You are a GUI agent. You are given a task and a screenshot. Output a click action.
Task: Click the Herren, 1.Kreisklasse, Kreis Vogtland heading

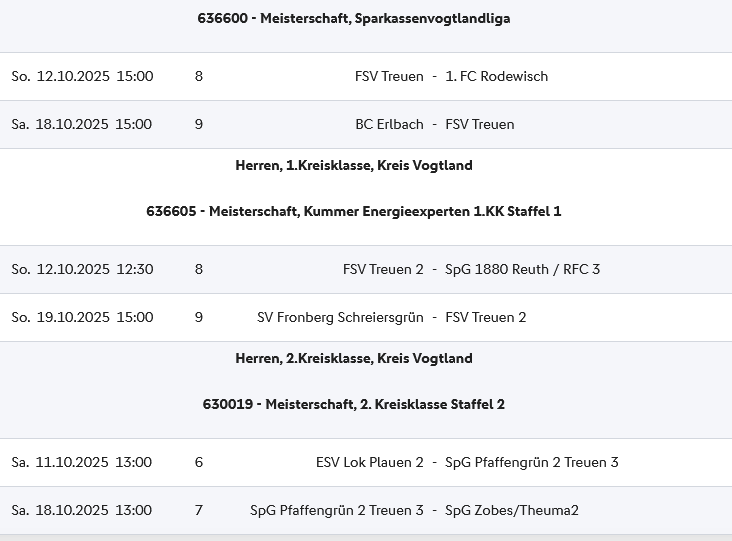click(x=354, y=166)
